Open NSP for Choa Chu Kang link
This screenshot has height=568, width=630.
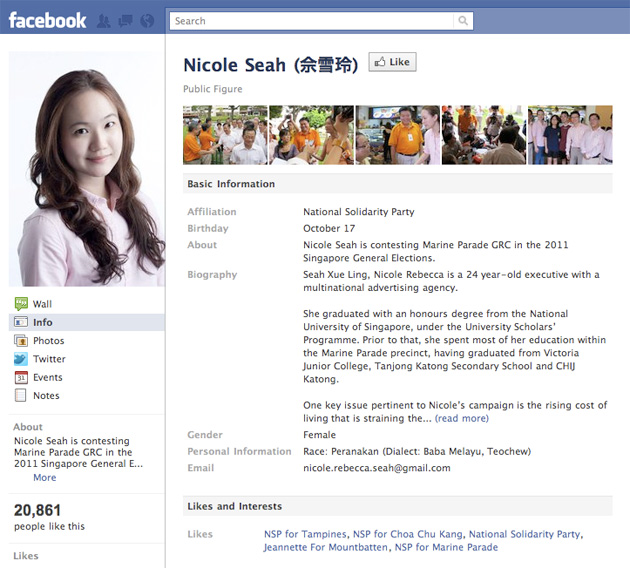tap(408, 534)
